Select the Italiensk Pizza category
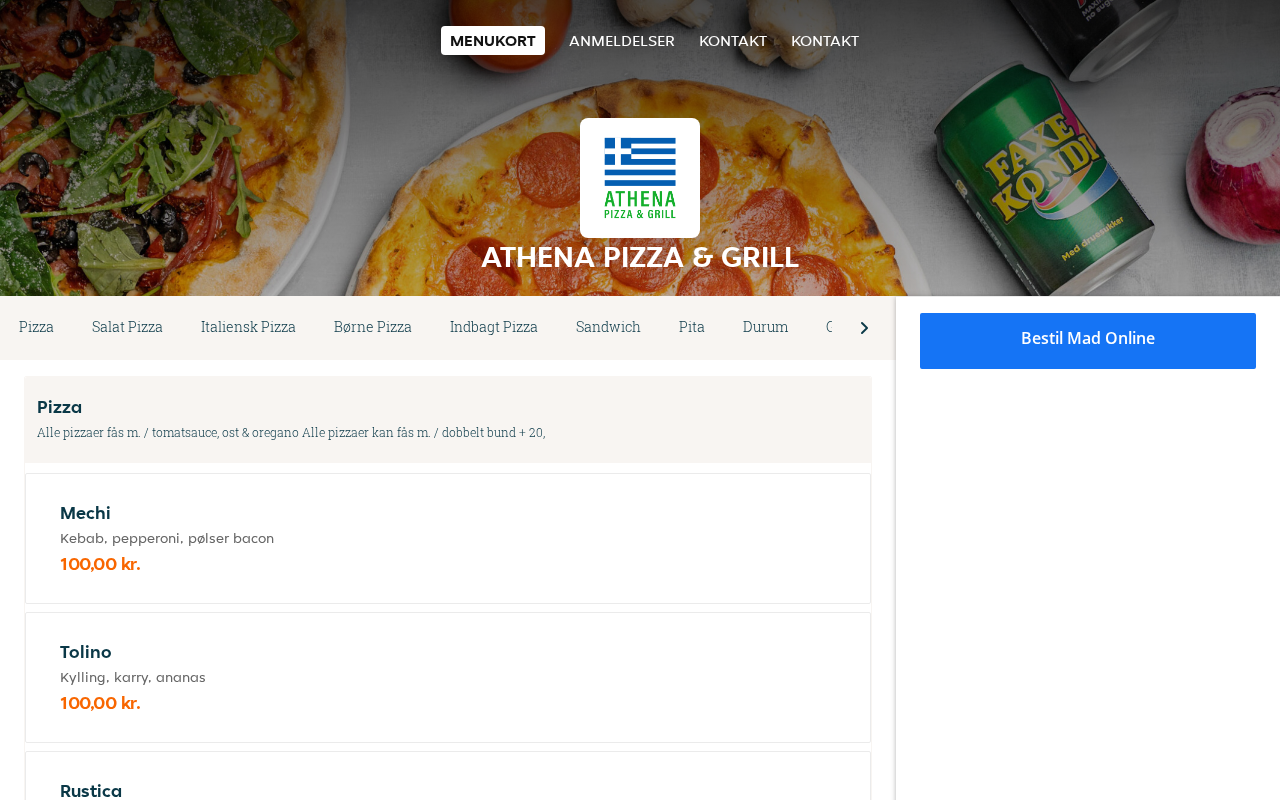The width and height of the screenshot is (1280, 800). (x=248, y=327)
